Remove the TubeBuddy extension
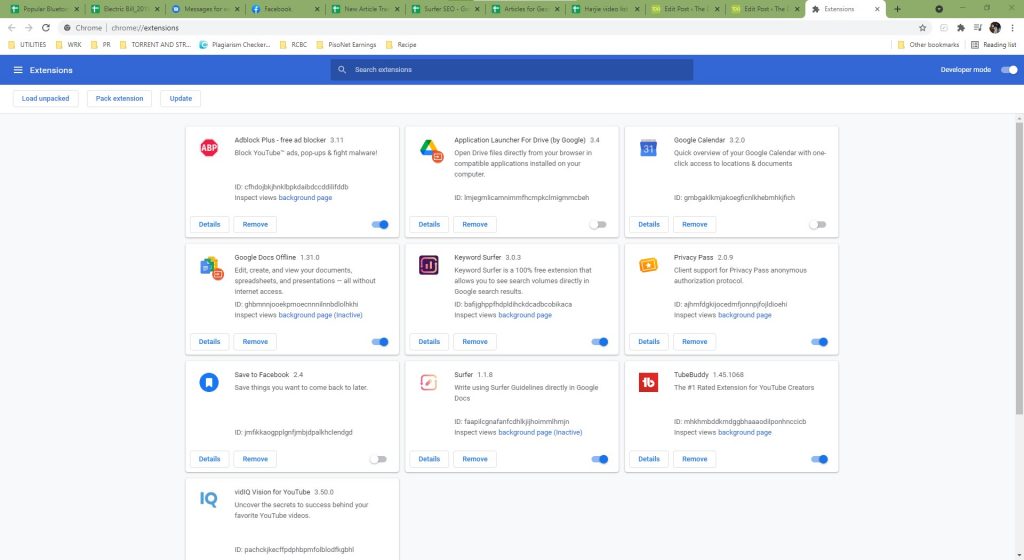 coord(694,459)
